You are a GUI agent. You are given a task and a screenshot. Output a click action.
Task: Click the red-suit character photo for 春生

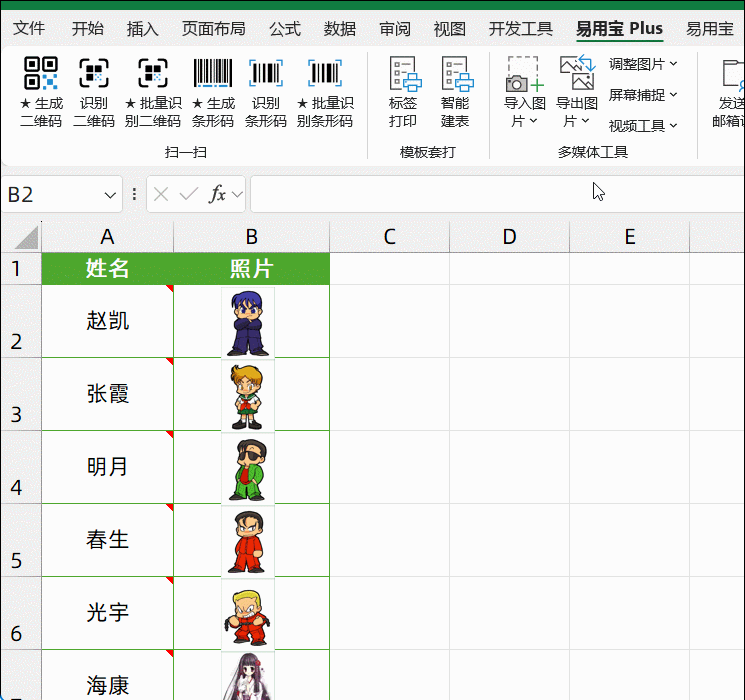click(x=248, y=541)
